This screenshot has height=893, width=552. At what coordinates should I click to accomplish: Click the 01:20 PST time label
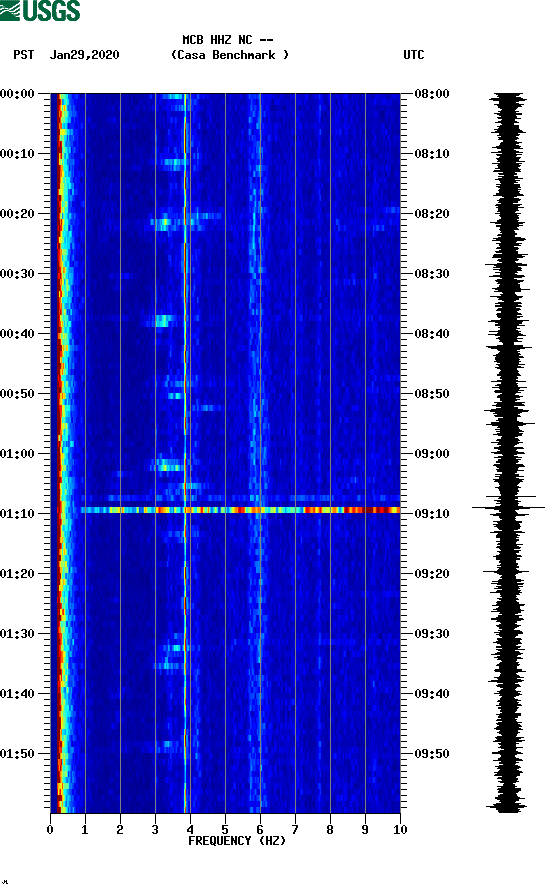point(17,574)
